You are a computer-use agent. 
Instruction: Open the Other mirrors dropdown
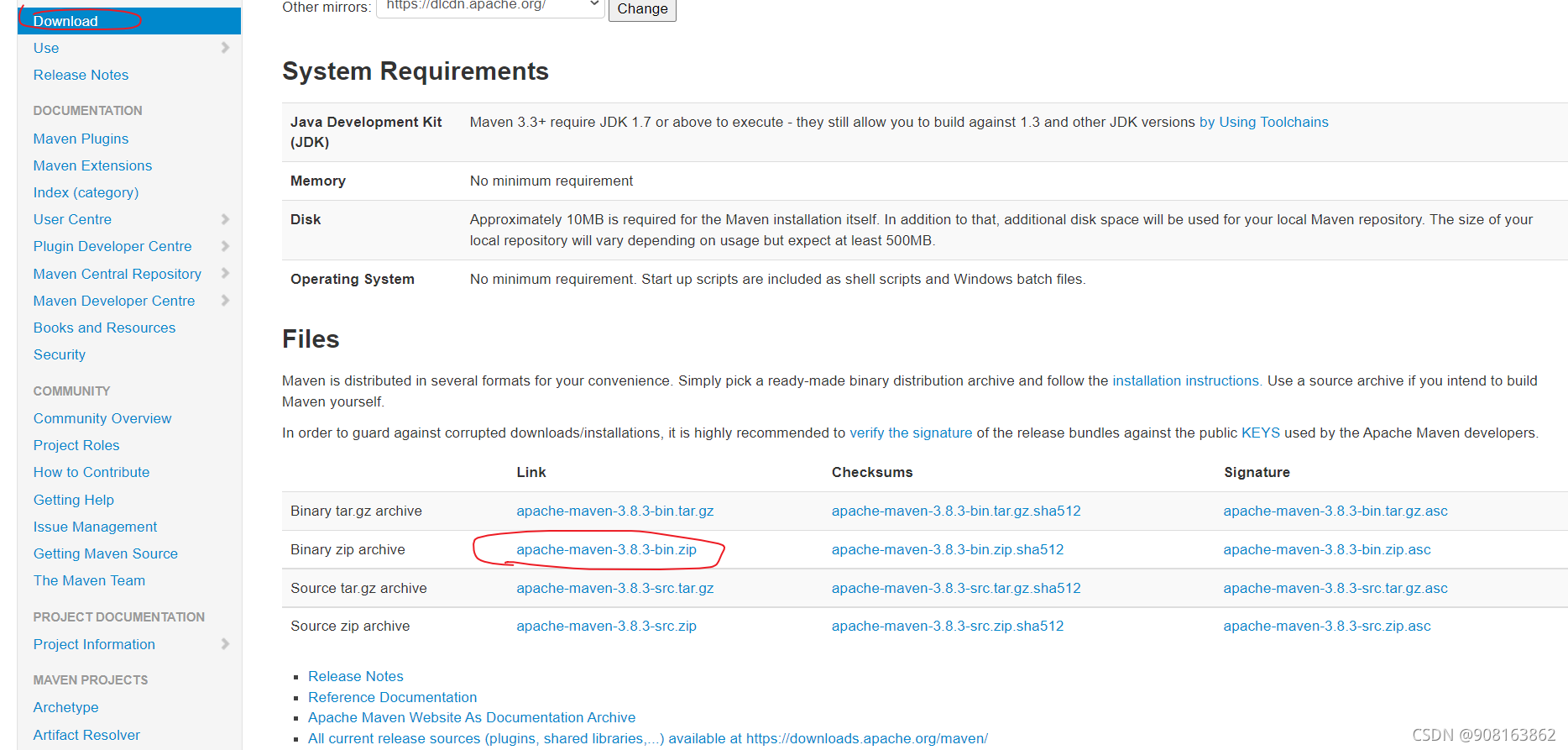pyautogui.click(x=490, y=7)
